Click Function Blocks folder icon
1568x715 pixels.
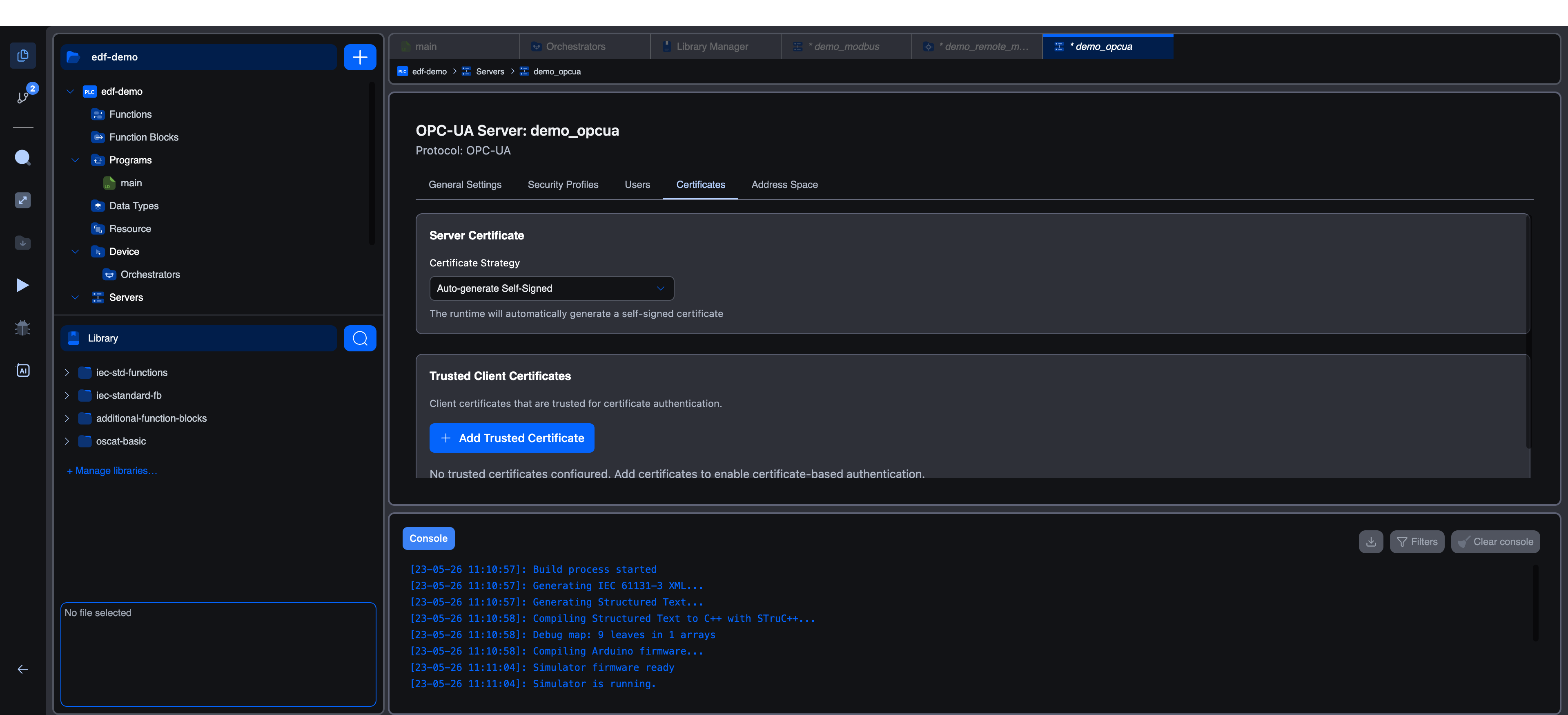coord(98,137)
